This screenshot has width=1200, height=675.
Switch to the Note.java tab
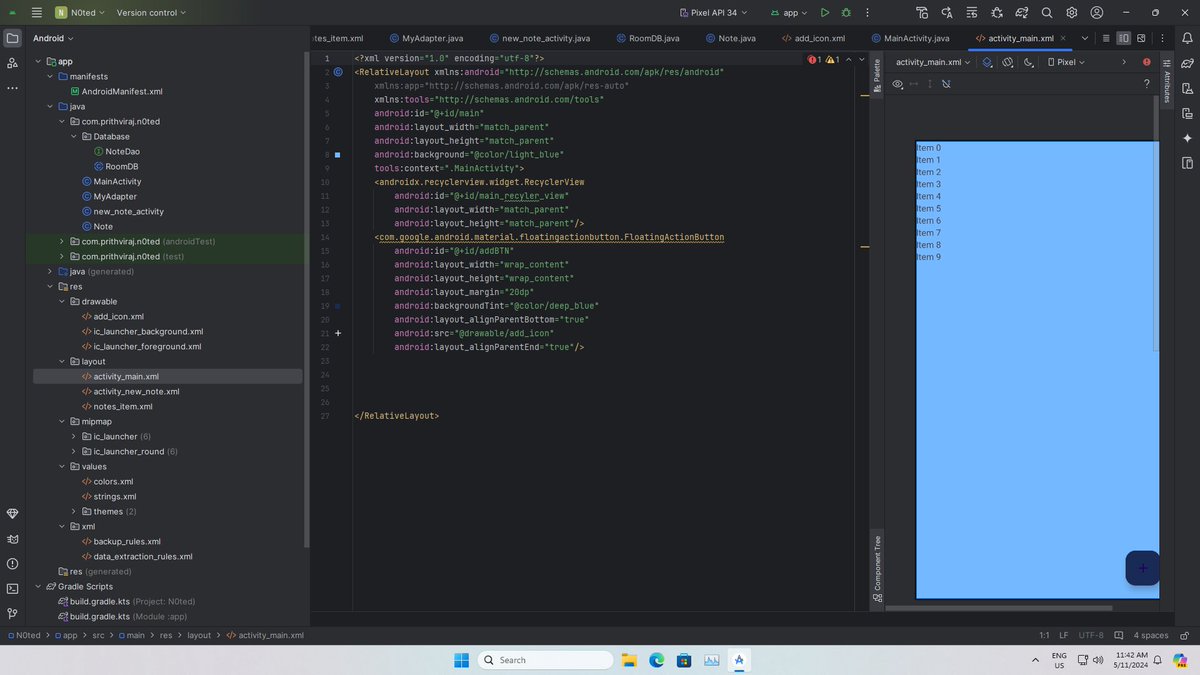[x=729, y=38]
